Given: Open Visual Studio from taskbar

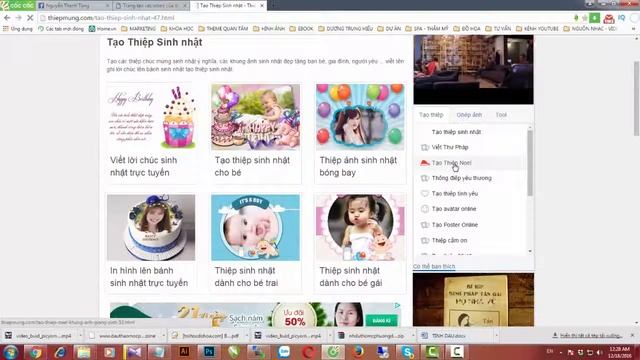Looking at the screenshot, I should (x=134, y=352).
